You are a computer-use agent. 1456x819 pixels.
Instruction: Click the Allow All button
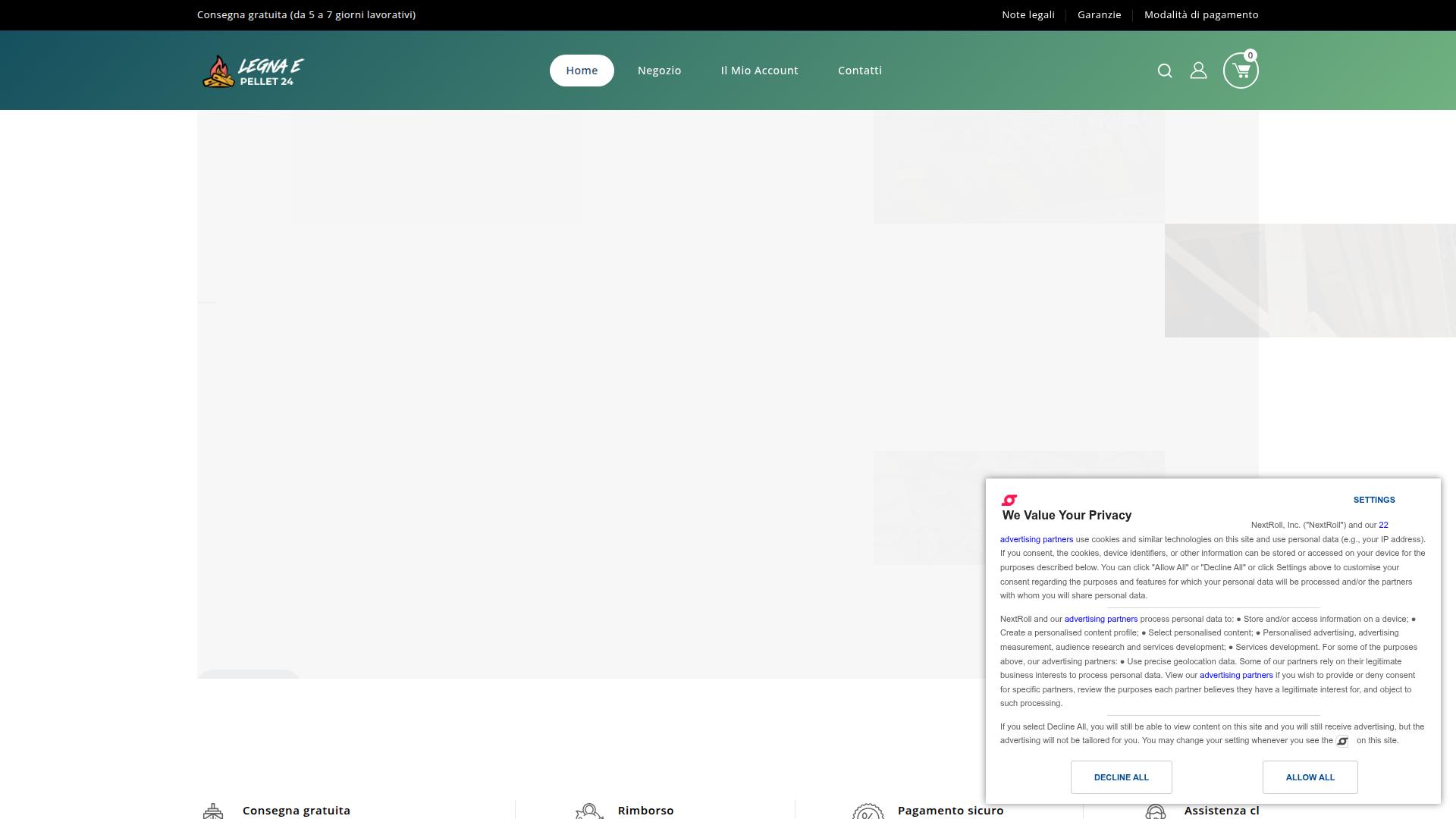(x=1310, y=777)
